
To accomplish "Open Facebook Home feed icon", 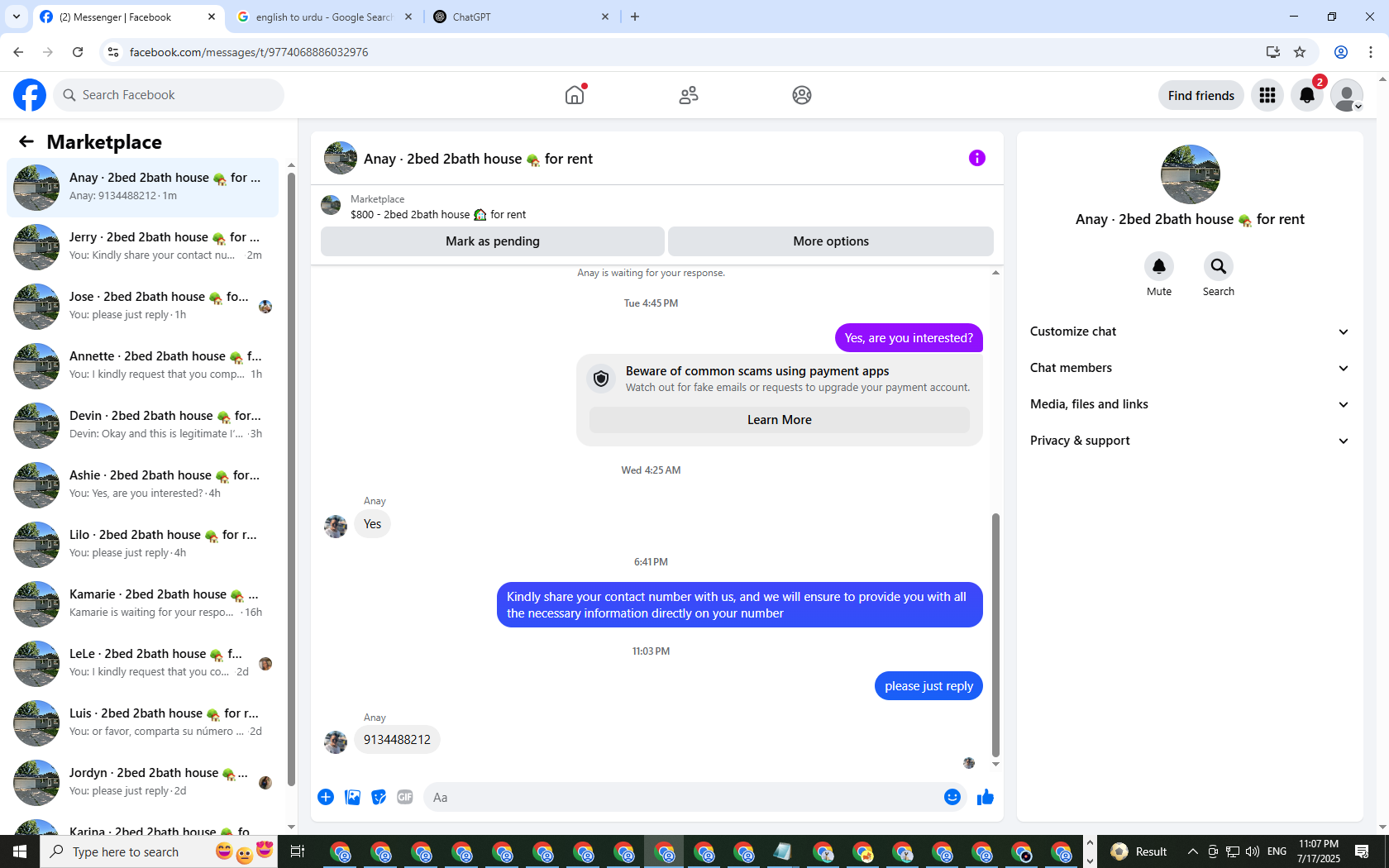I will point(575,95).
